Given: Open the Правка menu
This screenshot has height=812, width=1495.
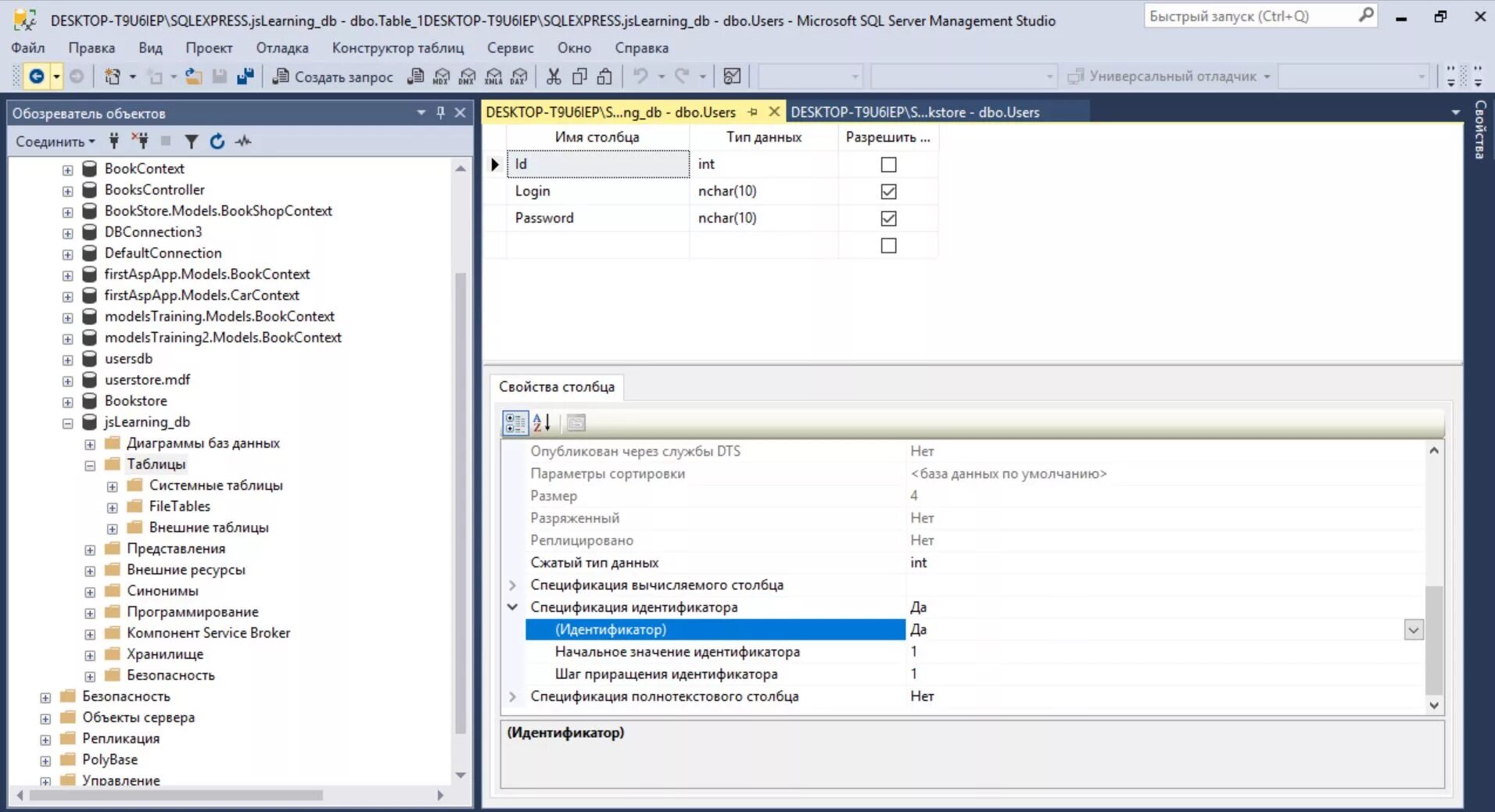Looking at the screenshot, I should [x=91, y=48].
